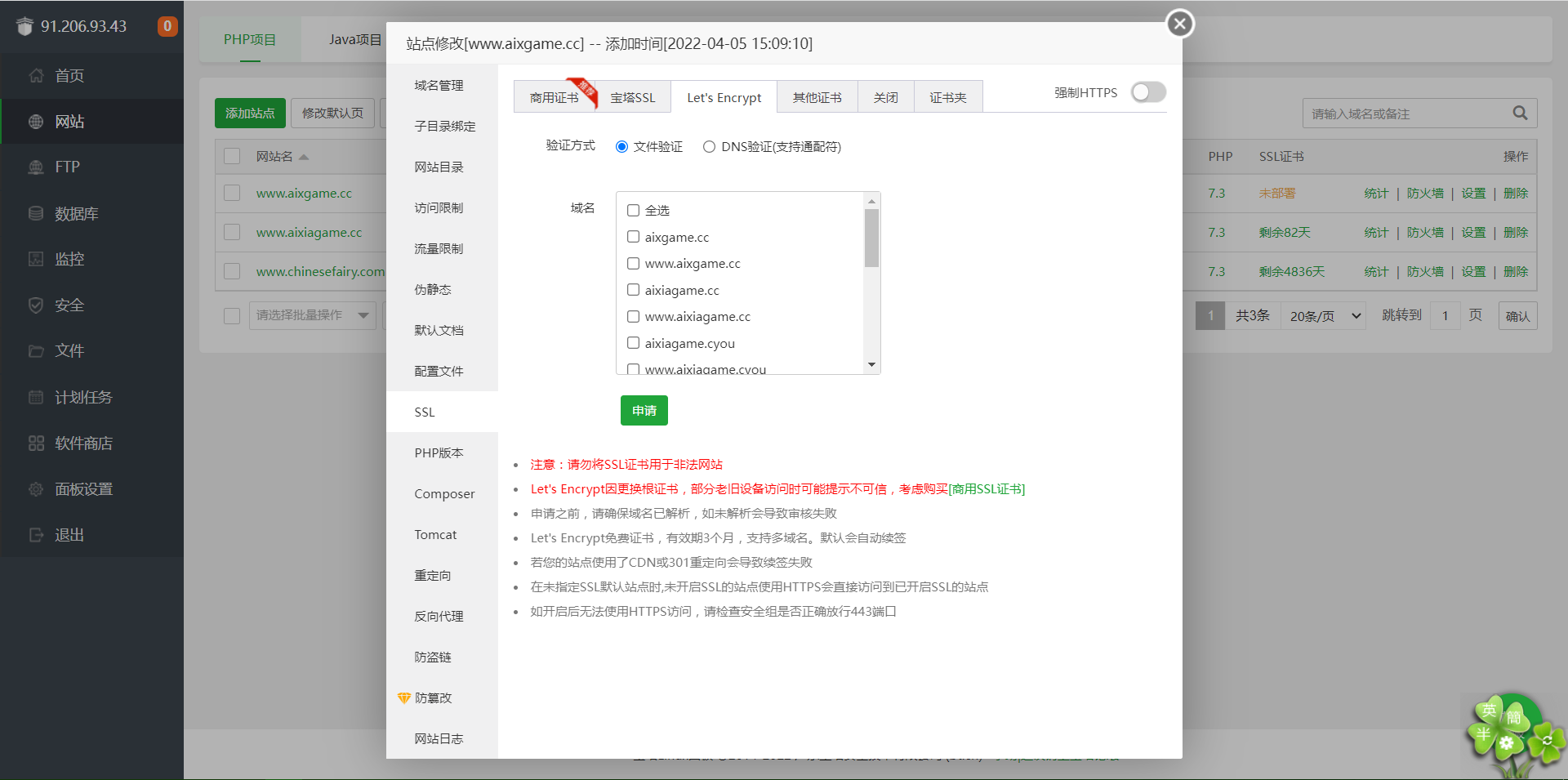1568x780 pixels.
Task: Switch to the 宝塔SSL tab
Action: [633, 97]
